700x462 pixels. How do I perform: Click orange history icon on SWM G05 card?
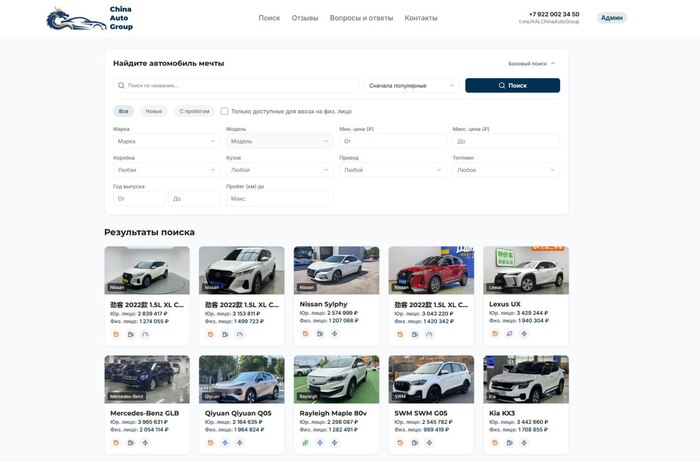(400, 443)
